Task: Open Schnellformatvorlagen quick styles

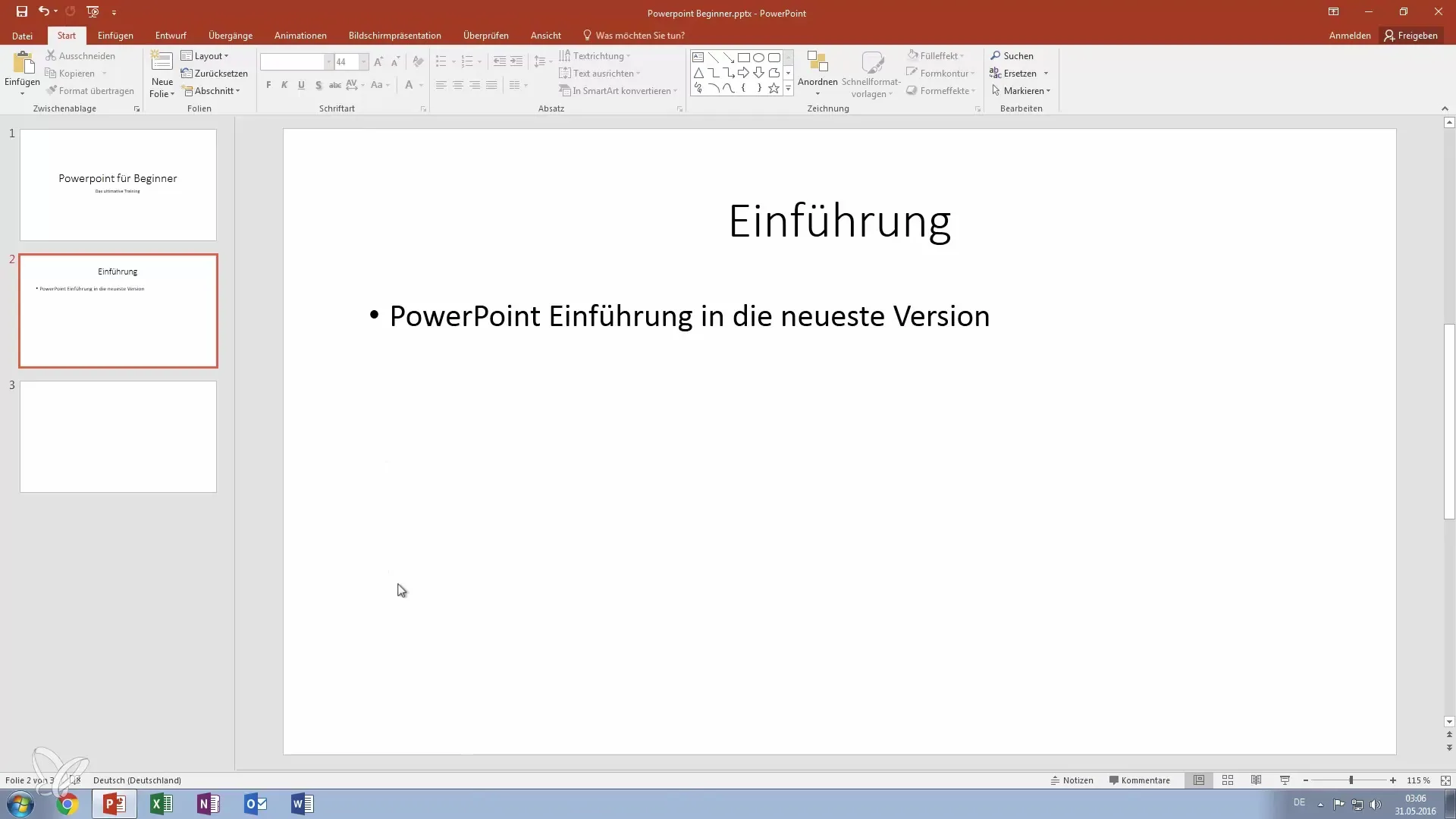Action: coord(871,74)
